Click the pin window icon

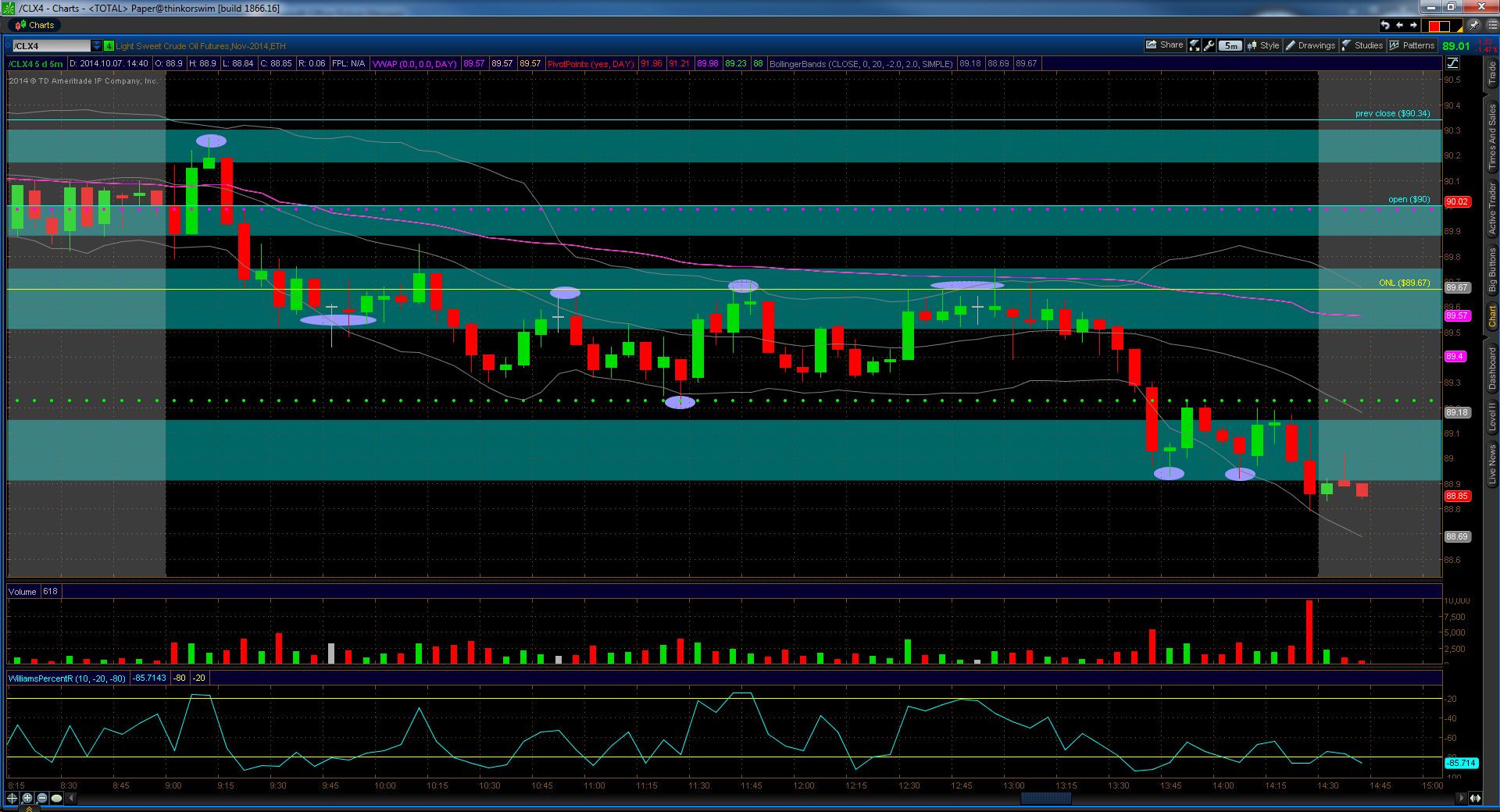tap(1473, 26)
